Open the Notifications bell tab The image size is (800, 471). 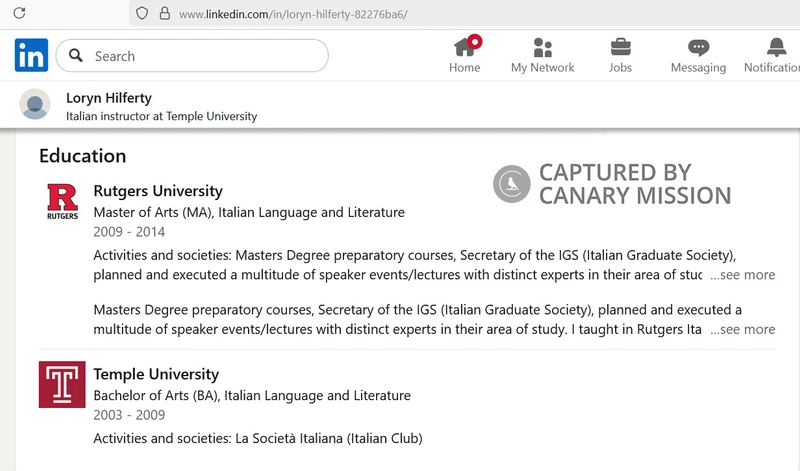(772, 55)
